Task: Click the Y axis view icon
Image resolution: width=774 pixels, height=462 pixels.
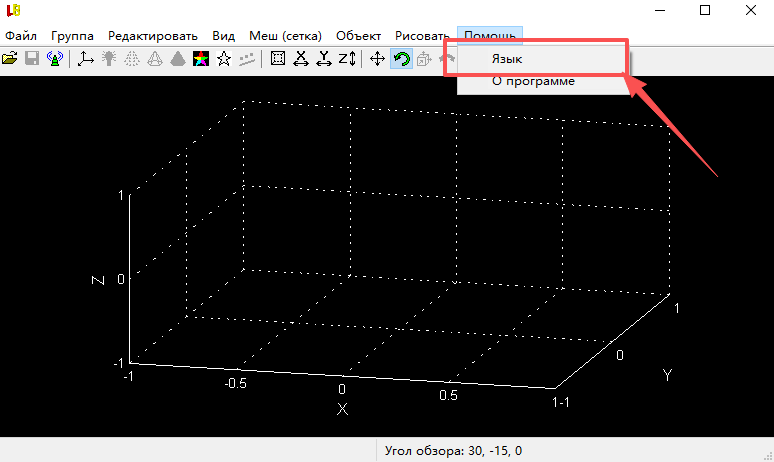Action: [323, 59]
